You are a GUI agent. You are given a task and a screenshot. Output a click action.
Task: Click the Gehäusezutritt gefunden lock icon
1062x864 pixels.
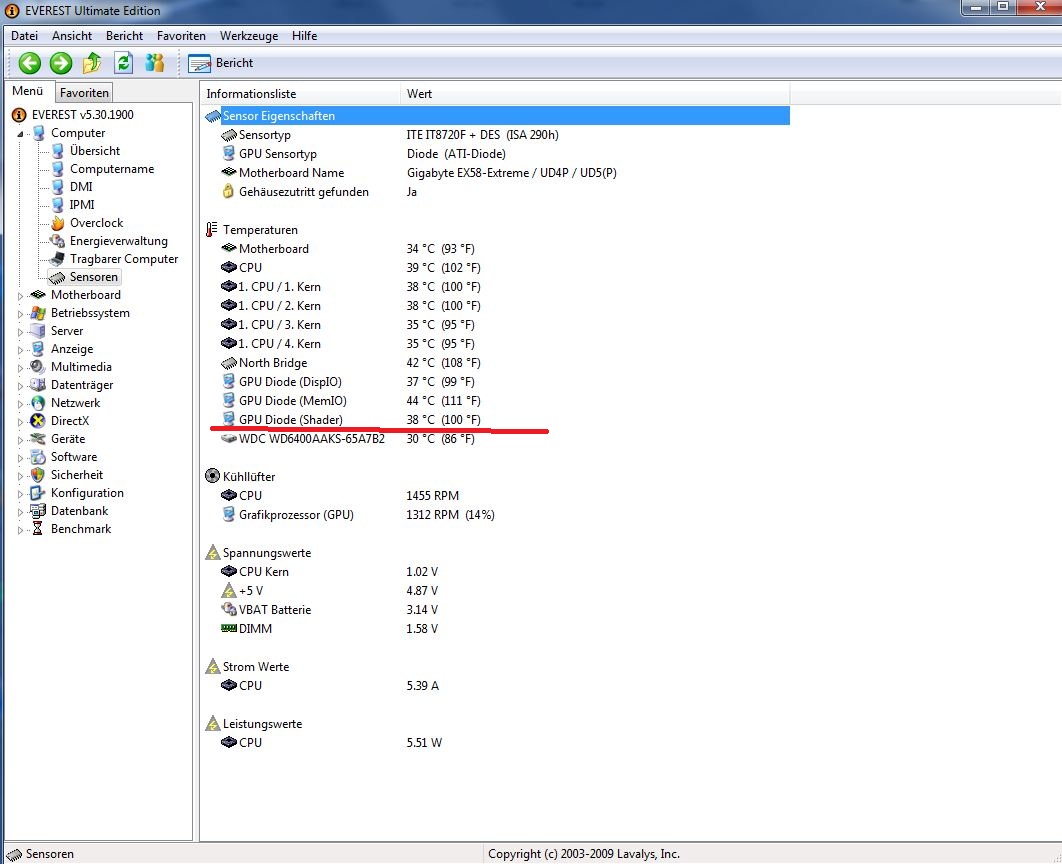228,192
